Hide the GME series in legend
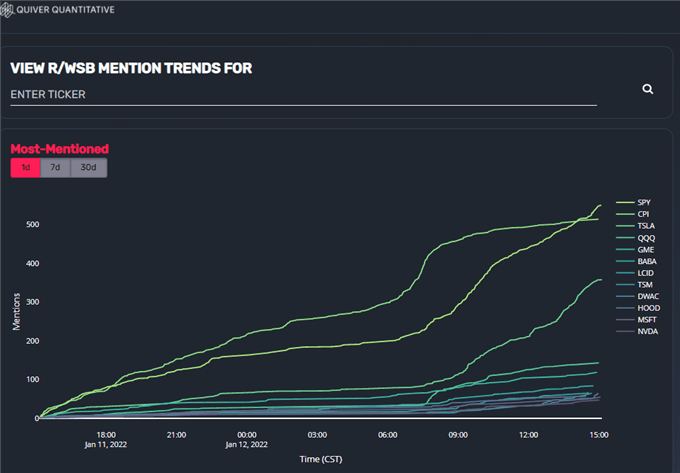The width and height of the screenshot is (680, 473). (635, 250)
